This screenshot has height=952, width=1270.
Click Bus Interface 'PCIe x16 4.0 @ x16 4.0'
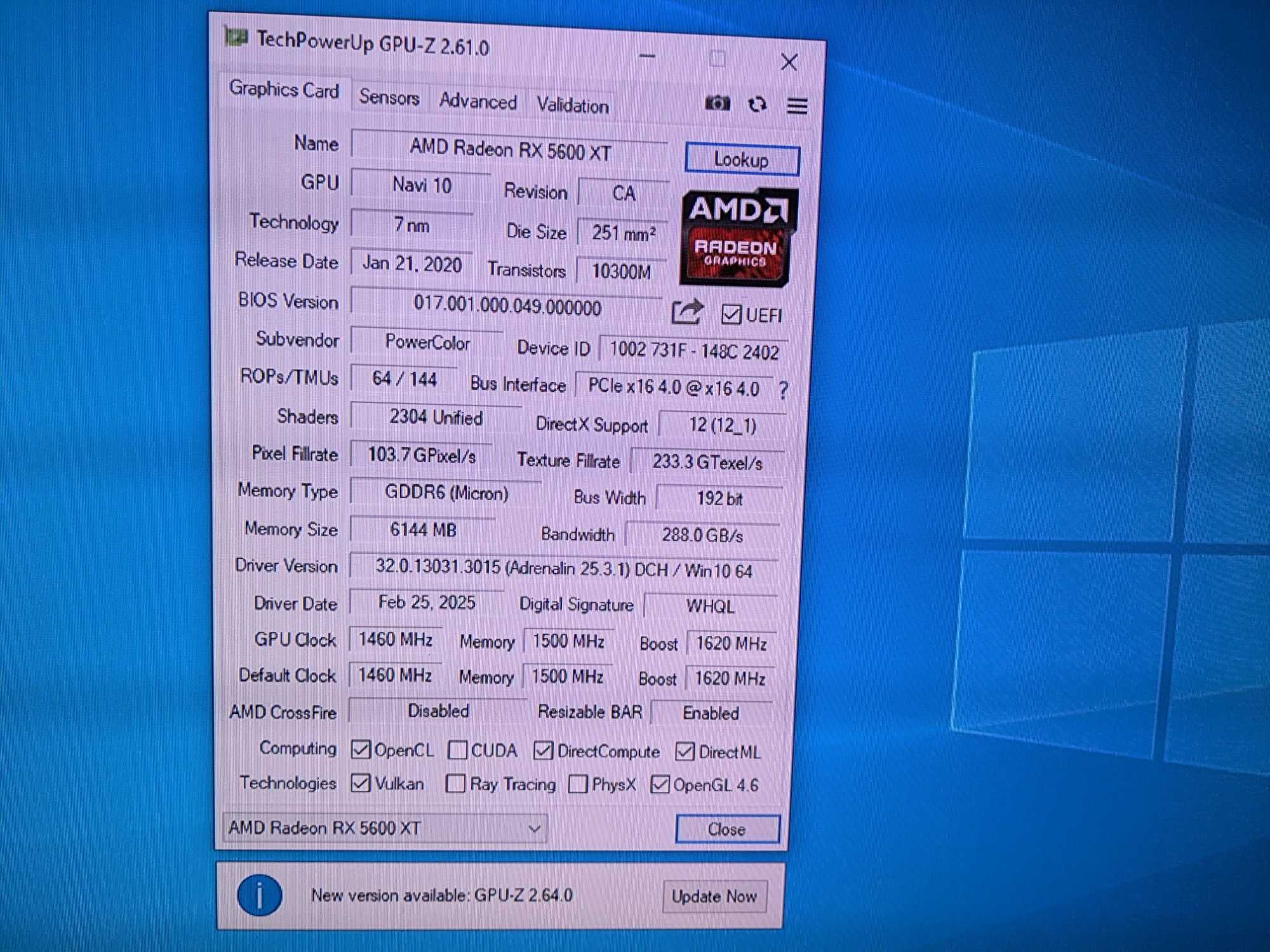pyautogui.click(x=674, y=387)
